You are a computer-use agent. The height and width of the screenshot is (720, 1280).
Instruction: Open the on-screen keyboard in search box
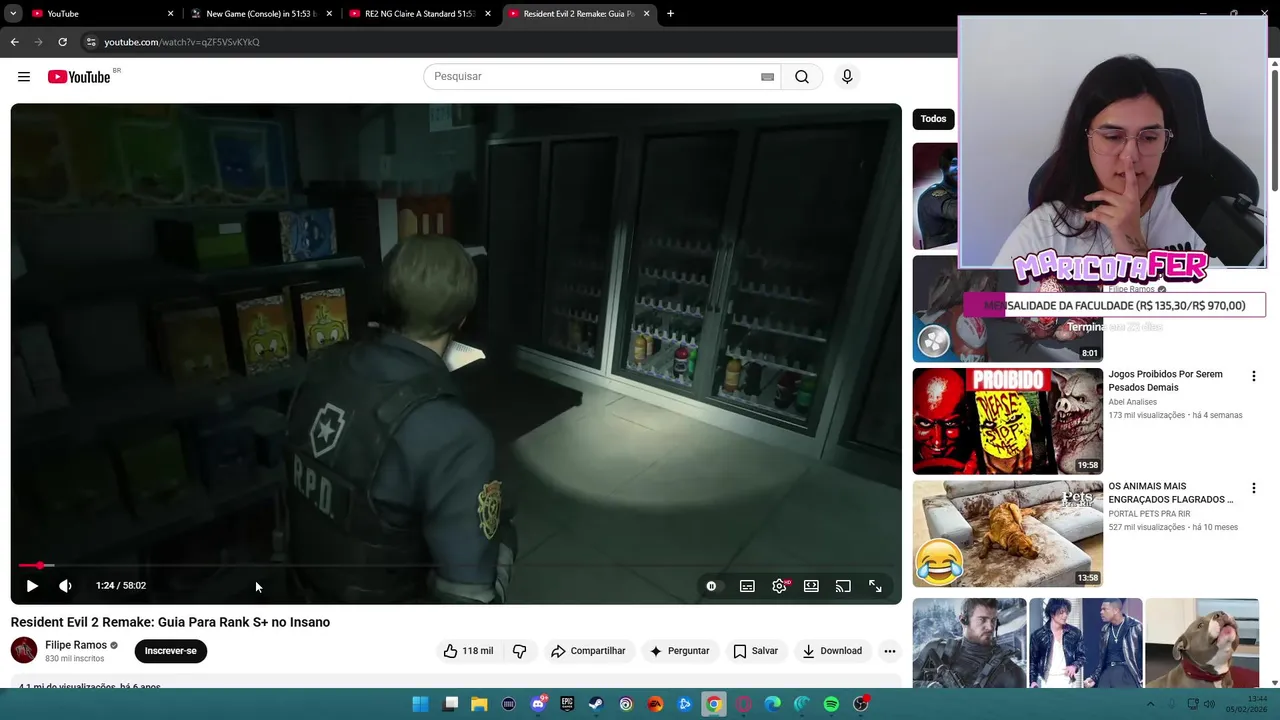[767, 77]
